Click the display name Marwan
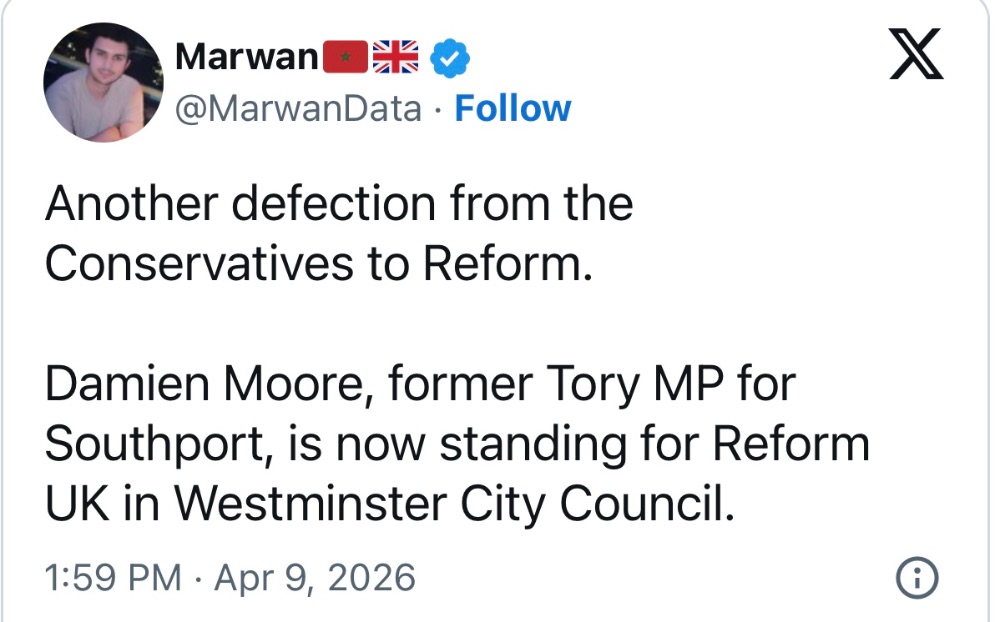Image resolution: width=1000 pixels, height=622 pixels. [x=246, y=58]
